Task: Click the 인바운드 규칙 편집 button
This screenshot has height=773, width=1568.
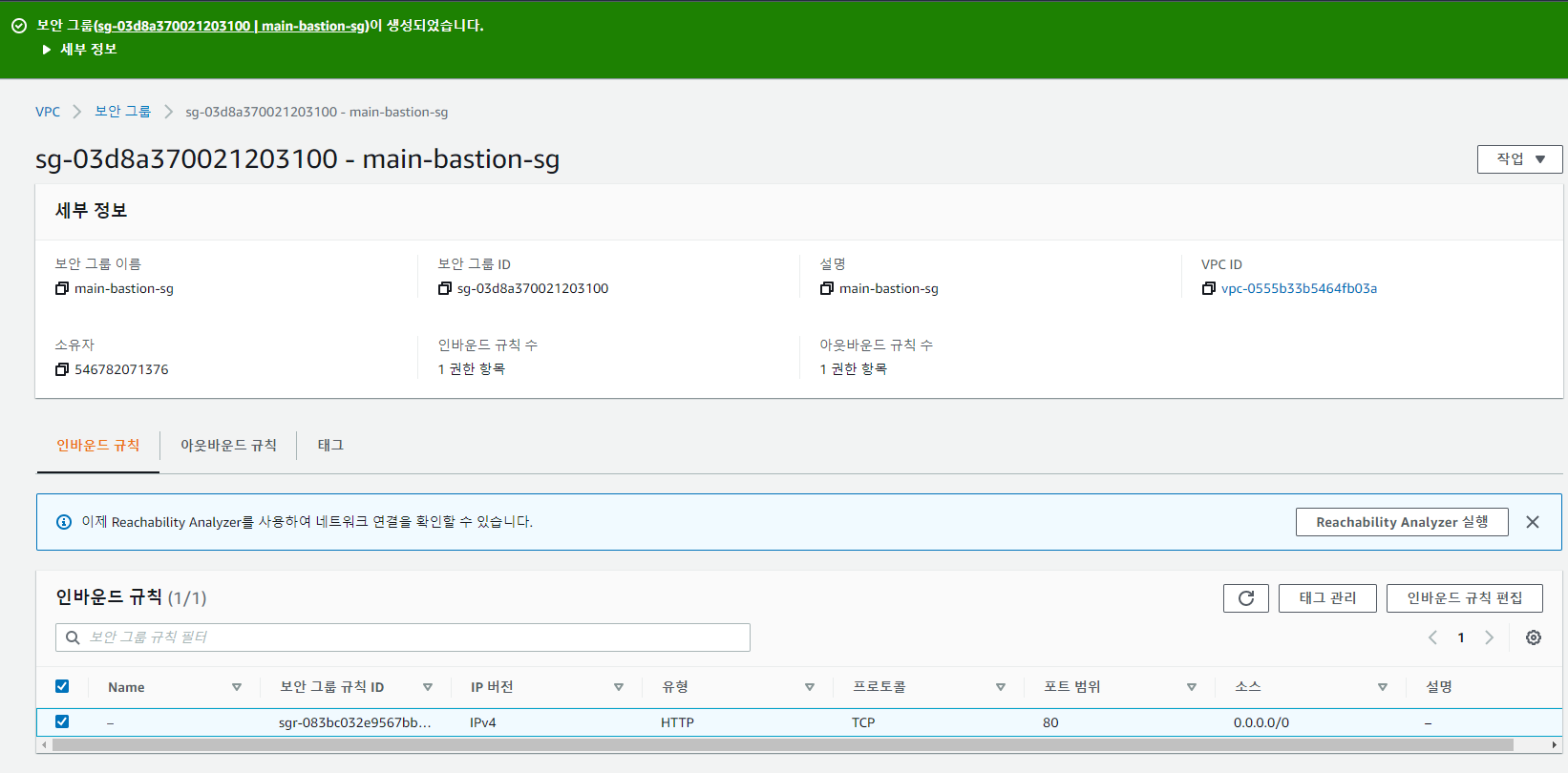Action: pyautogui.click(x=1464, y=598)
